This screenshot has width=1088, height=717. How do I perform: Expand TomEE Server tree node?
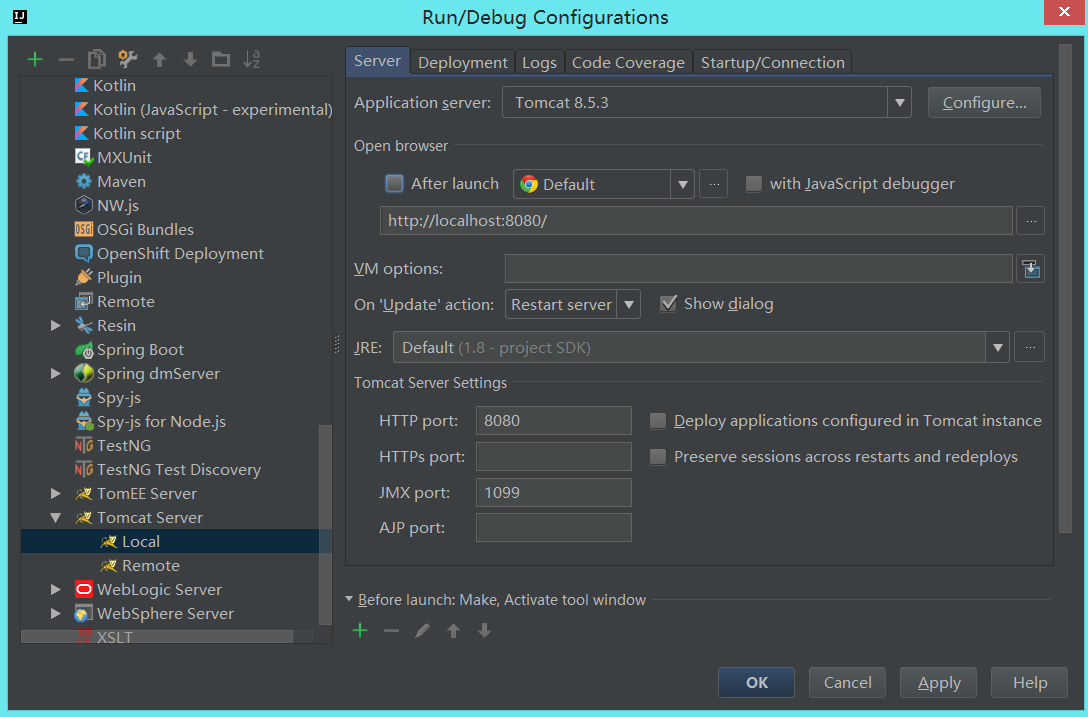(x=56, y=494)
